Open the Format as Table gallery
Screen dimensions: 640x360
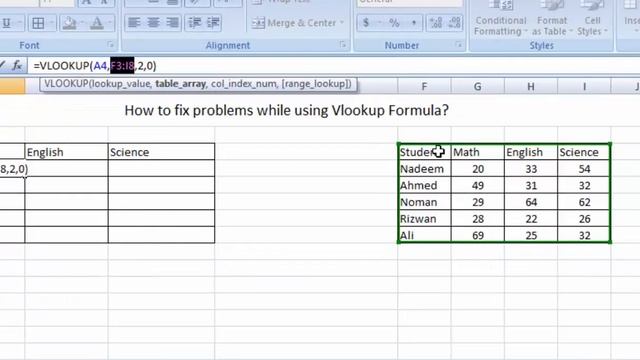pos(552,18)
